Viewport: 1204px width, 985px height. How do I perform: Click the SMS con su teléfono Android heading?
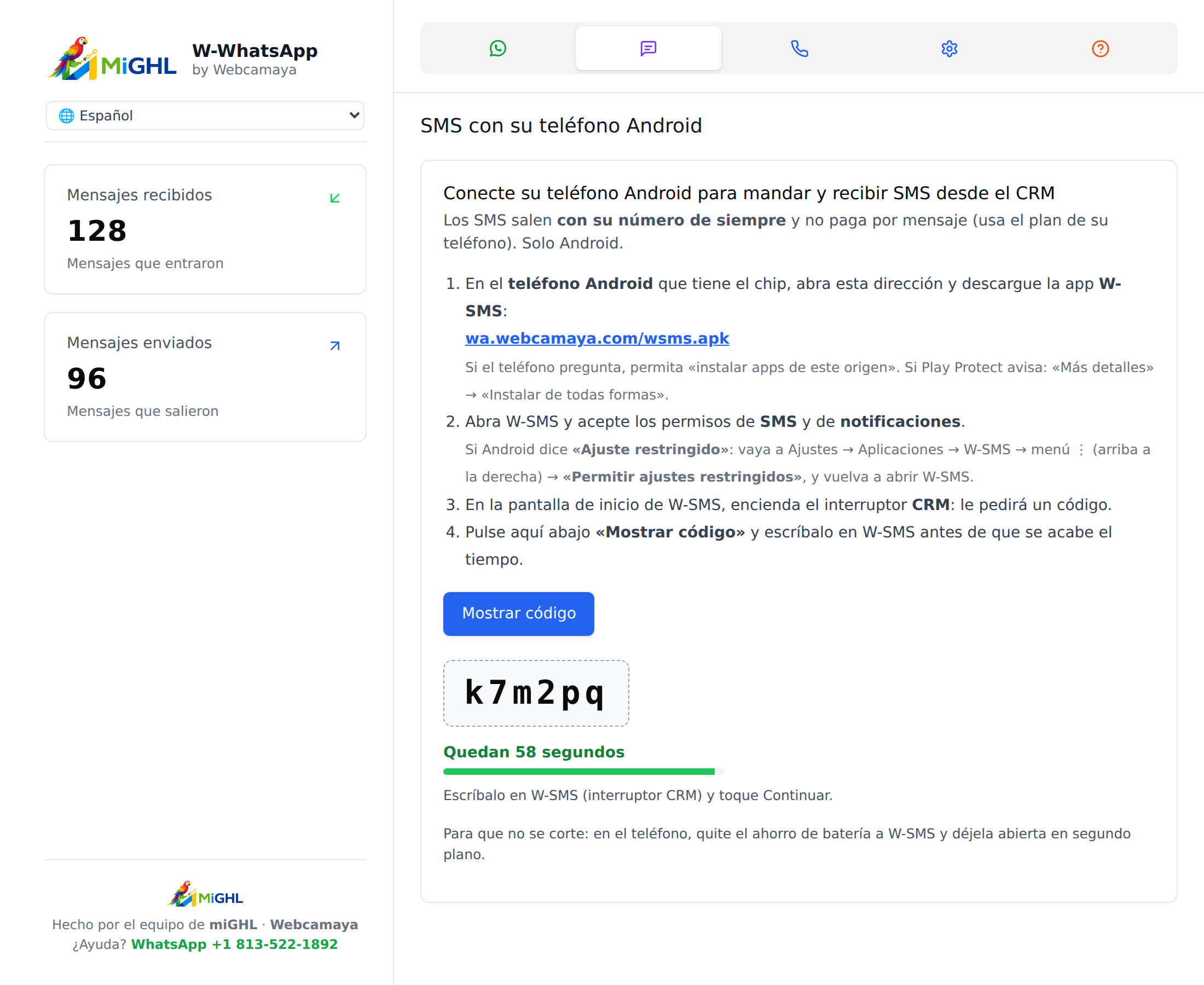pyautogui.click(x=560, y=126)
